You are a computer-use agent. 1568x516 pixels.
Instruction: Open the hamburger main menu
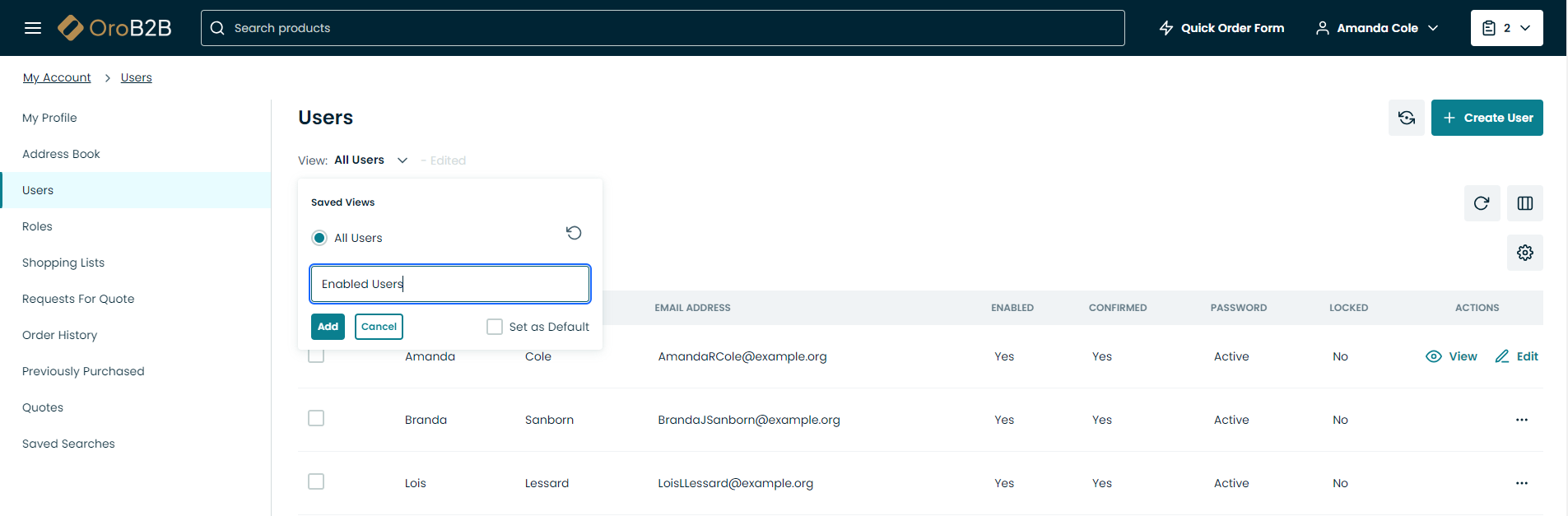pos(33,28)
